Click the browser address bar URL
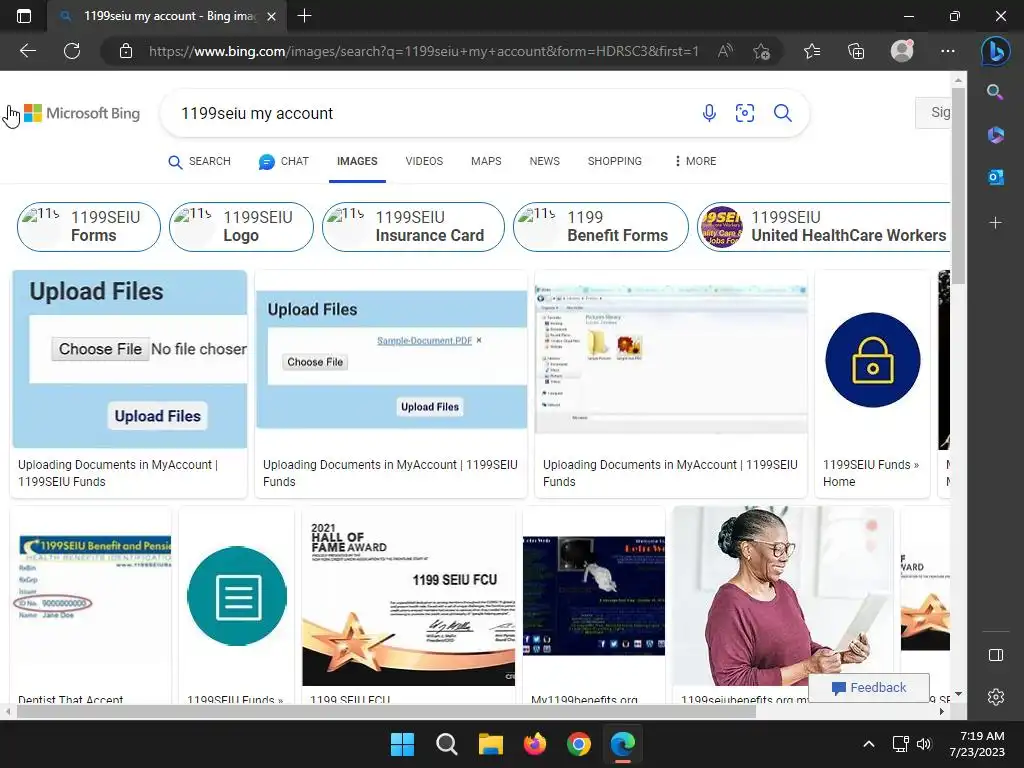Viewport: 1024px width, 768px height. pyautogui.click(x=423, y=51)
